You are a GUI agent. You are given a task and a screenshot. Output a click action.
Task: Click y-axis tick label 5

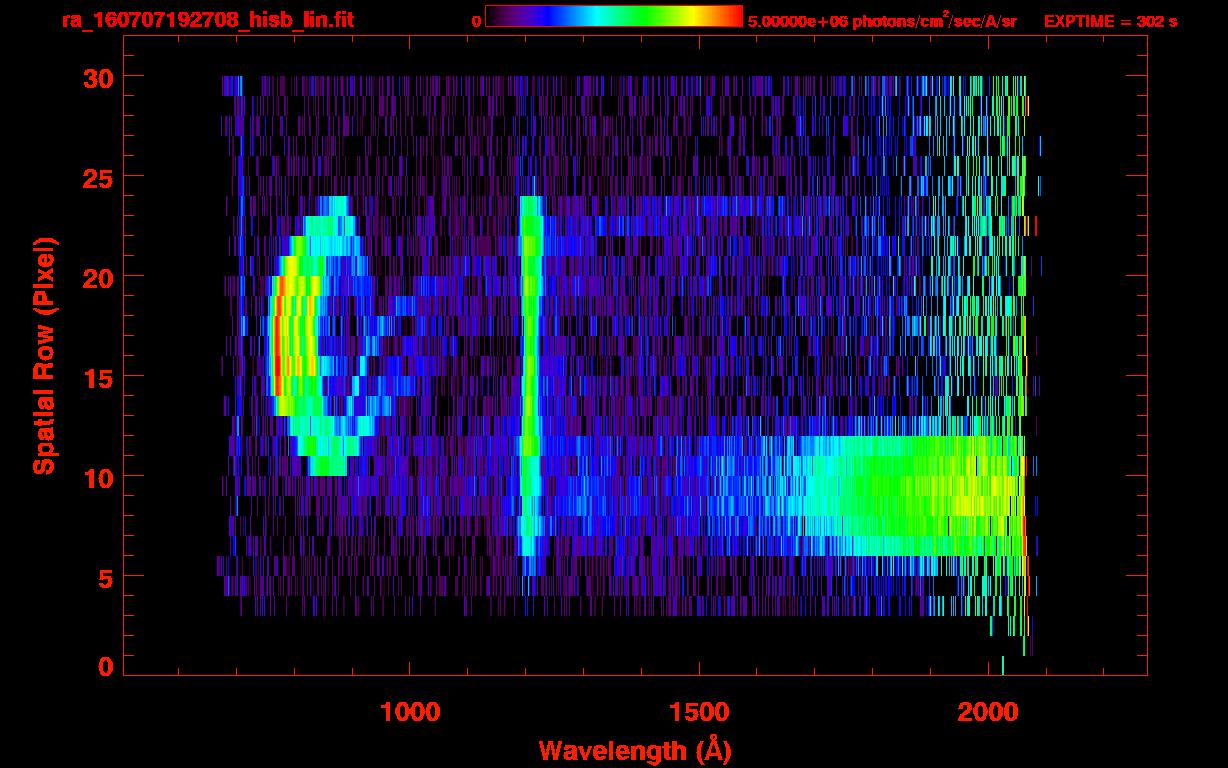106,577
